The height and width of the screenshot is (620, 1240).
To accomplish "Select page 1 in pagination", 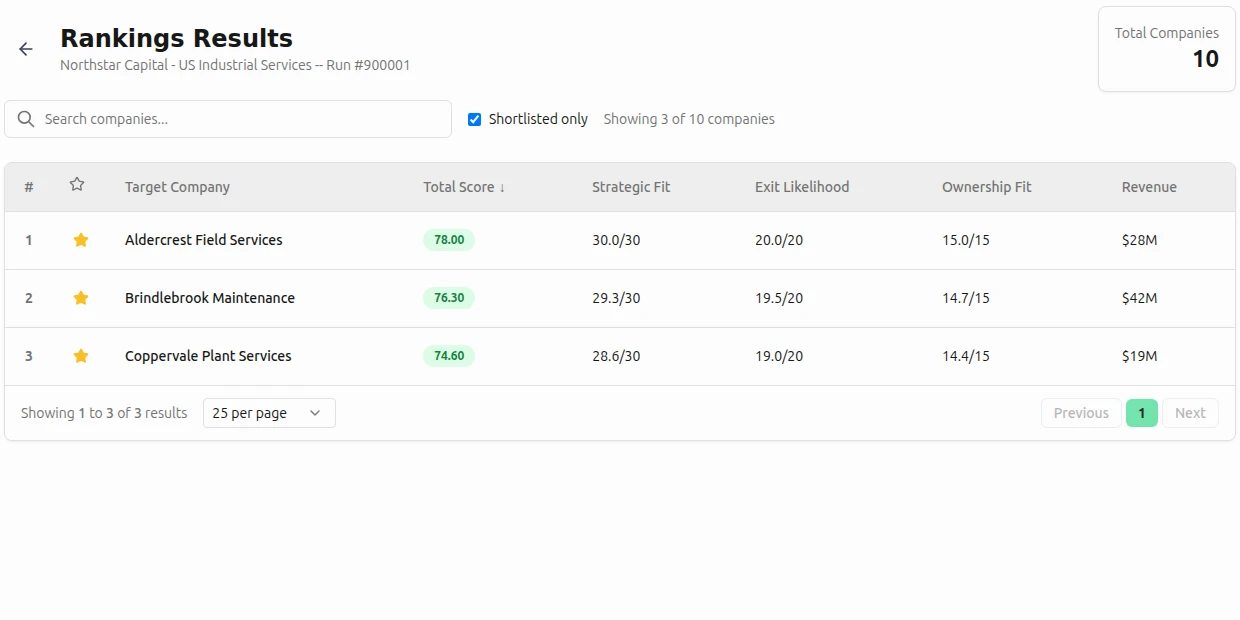I will 1142,413.
